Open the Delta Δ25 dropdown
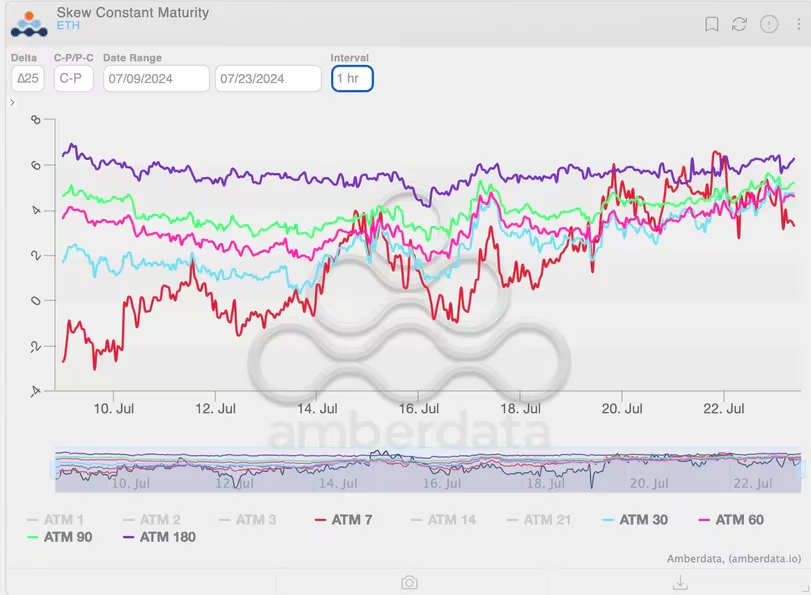811x595 pixels. pos(27,79)
